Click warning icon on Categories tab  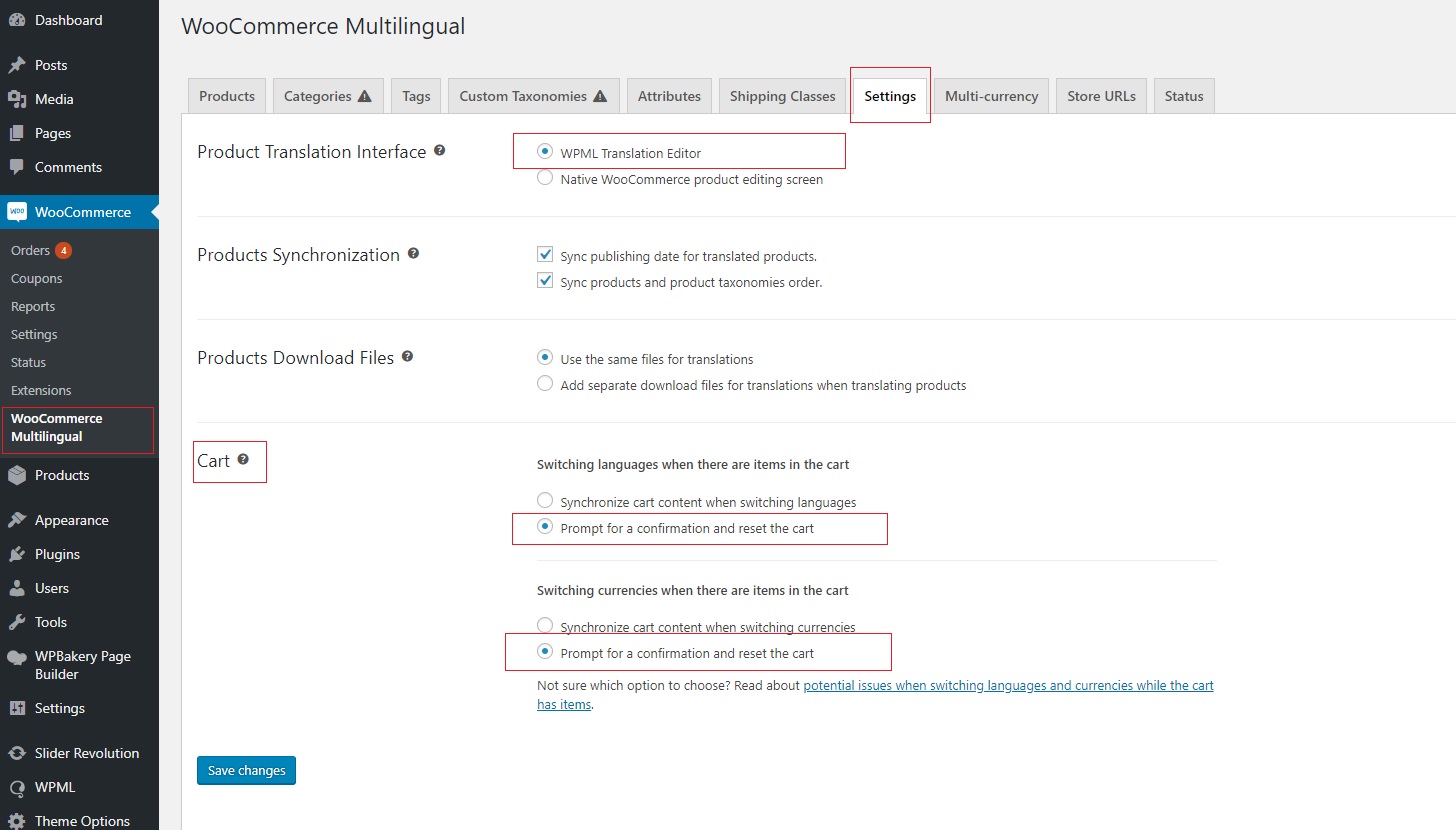tap(364, 97)
